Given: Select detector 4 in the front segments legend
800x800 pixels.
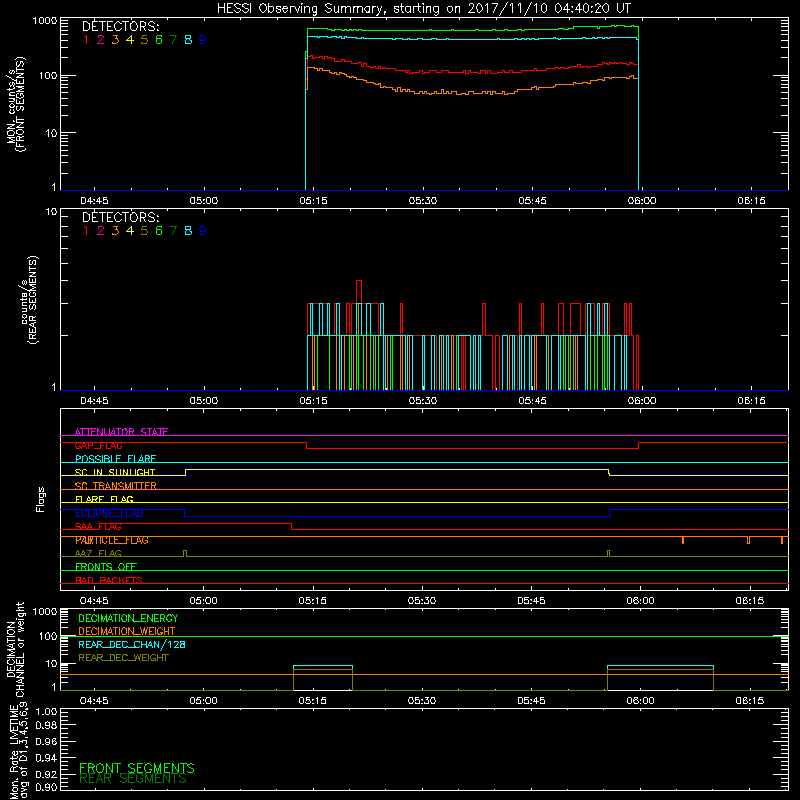Looking at the screenshot, I should click(x=130, y=40).
